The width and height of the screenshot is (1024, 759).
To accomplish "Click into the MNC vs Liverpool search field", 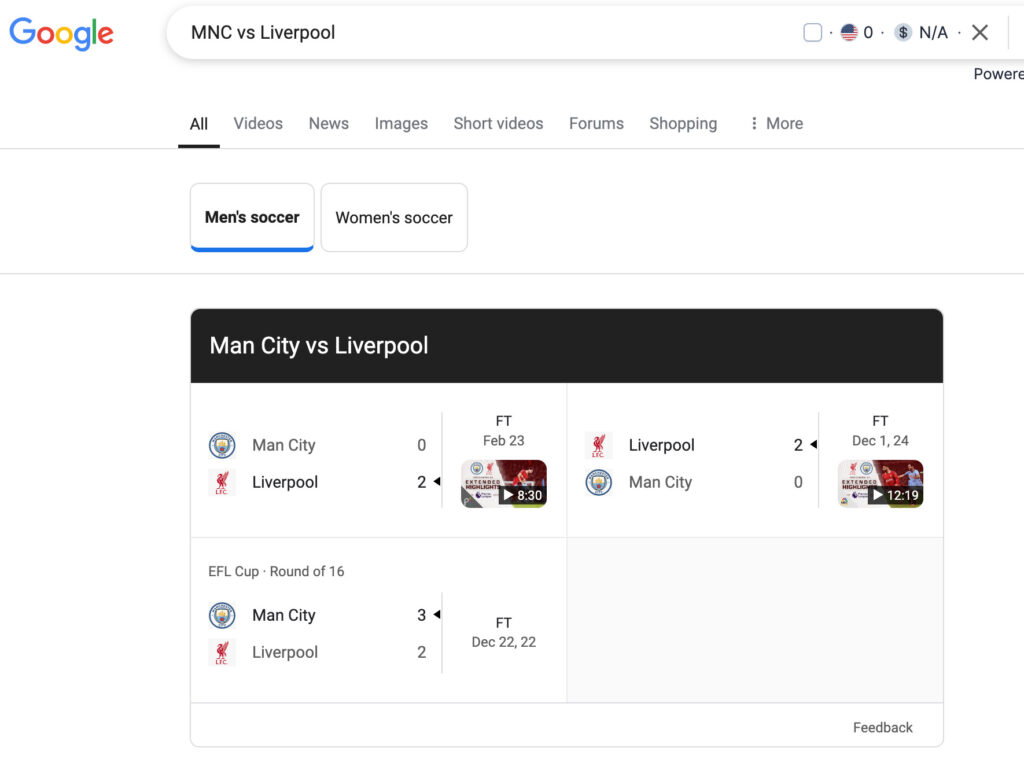I will pyautogui.click(x=483, y=33).
